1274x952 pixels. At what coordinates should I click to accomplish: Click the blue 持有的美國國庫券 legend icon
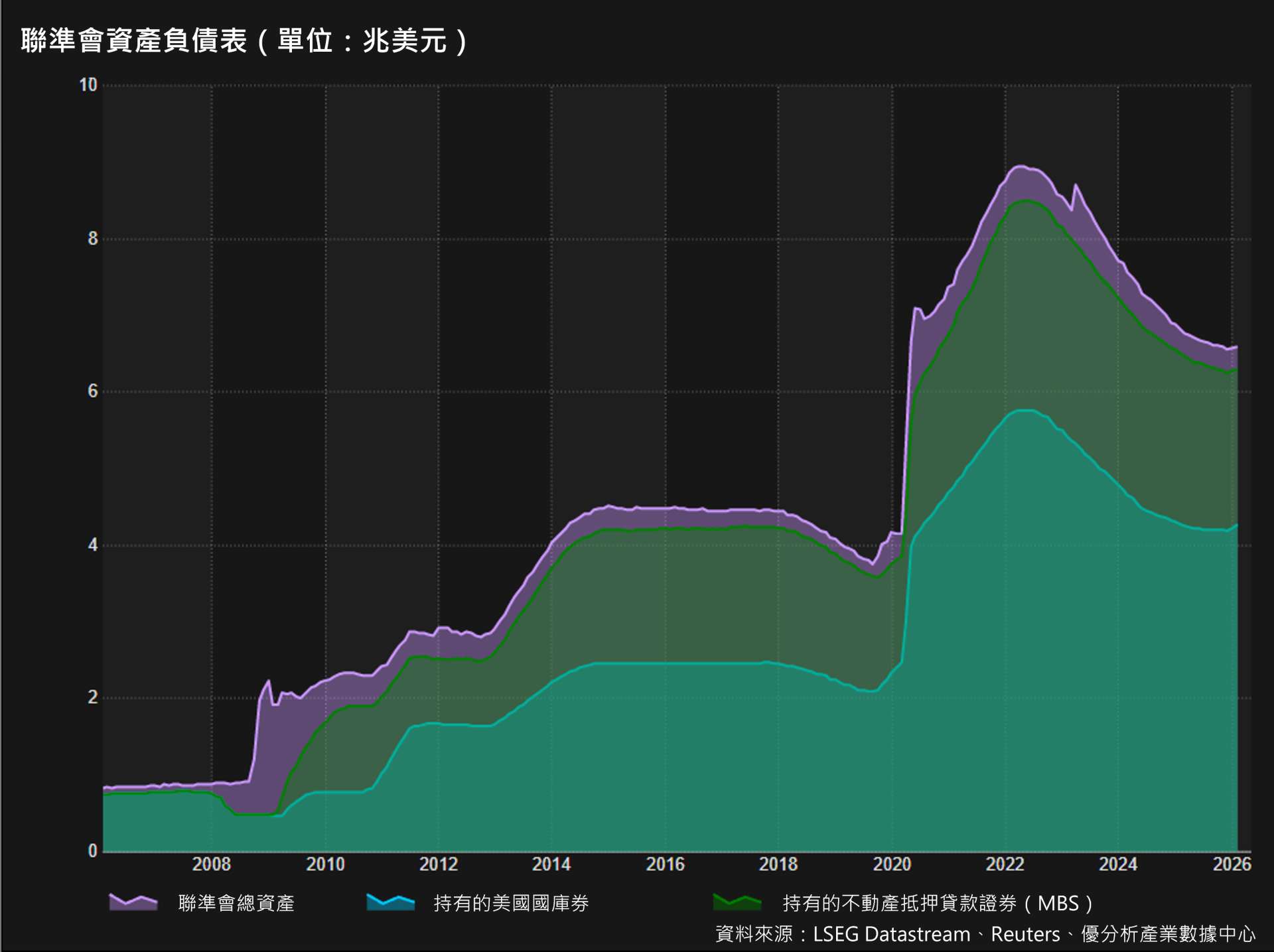[x=390, y=902]
